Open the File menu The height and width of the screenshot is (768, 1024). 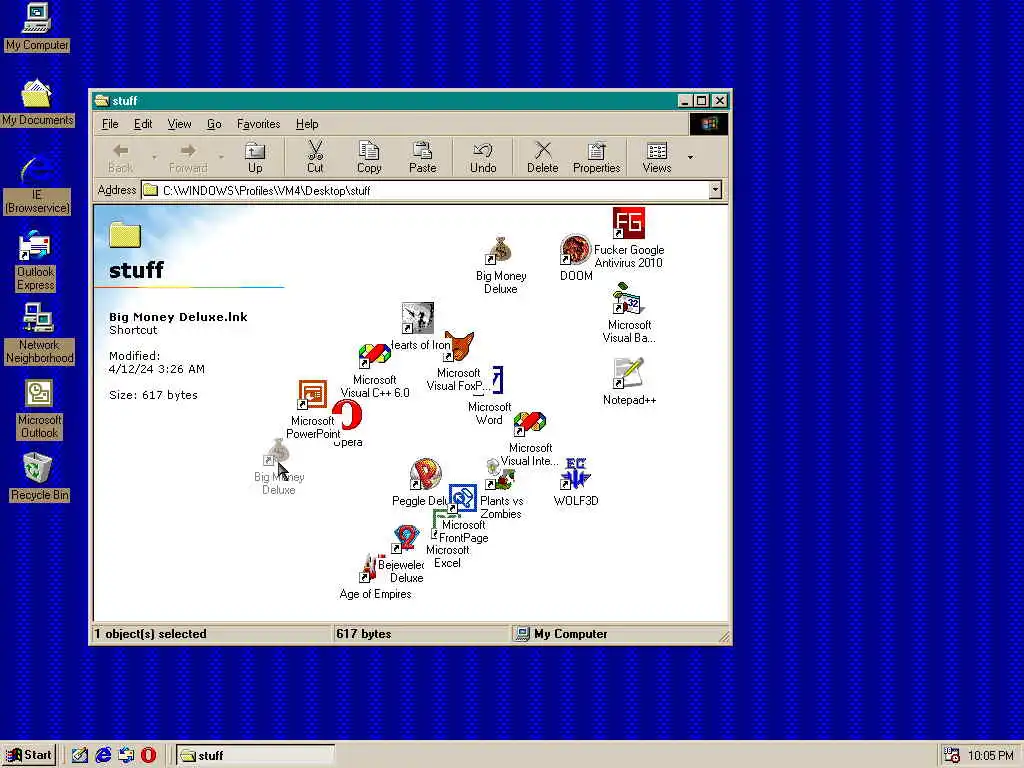point(110,124)
